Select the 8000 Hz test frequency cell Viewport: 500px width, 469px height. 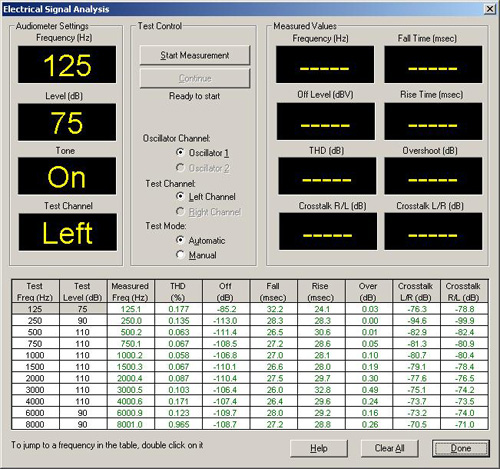[35, 424]
